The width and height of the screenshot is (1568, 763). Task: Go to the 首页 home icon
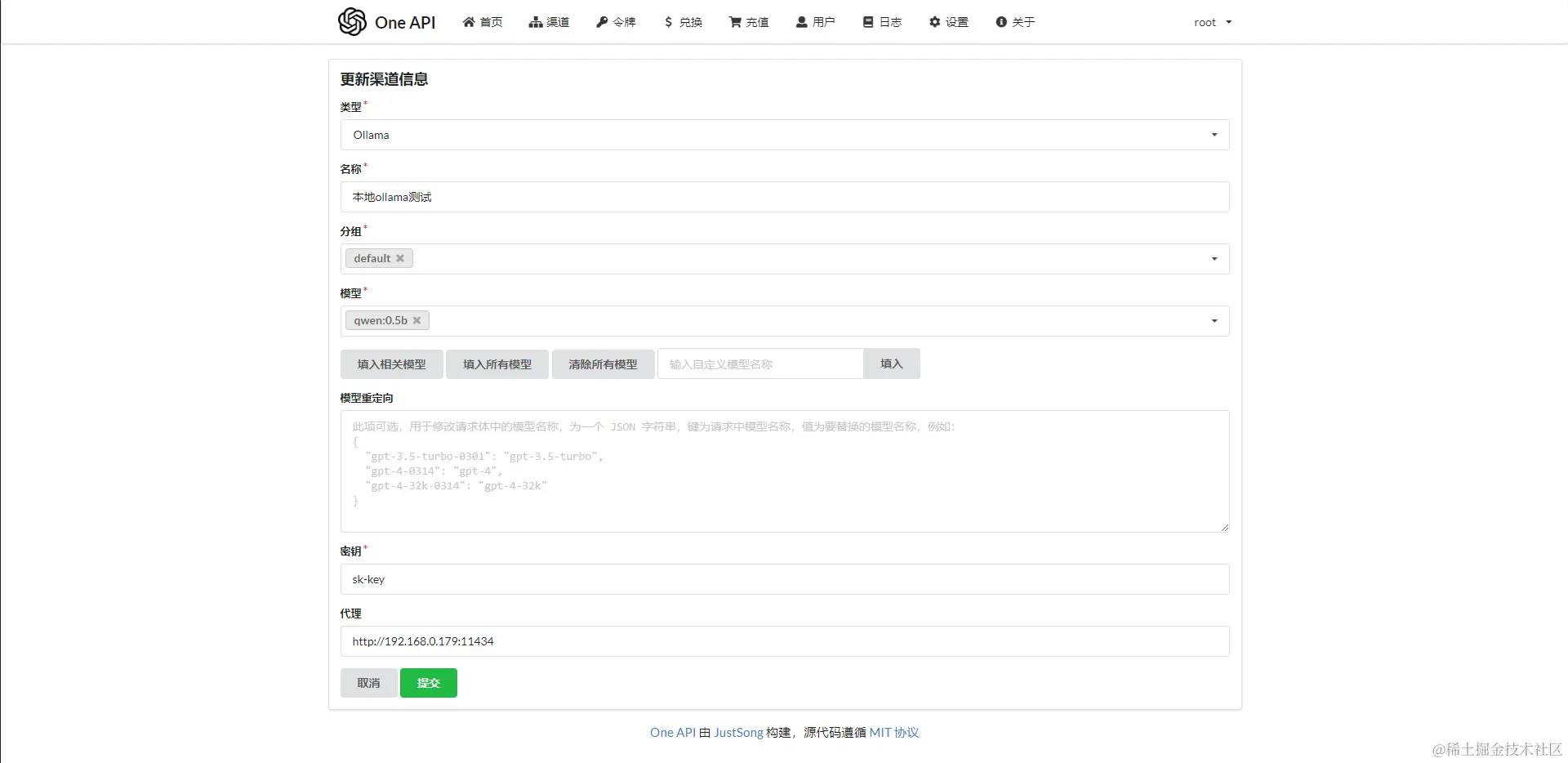coord(469,22)
